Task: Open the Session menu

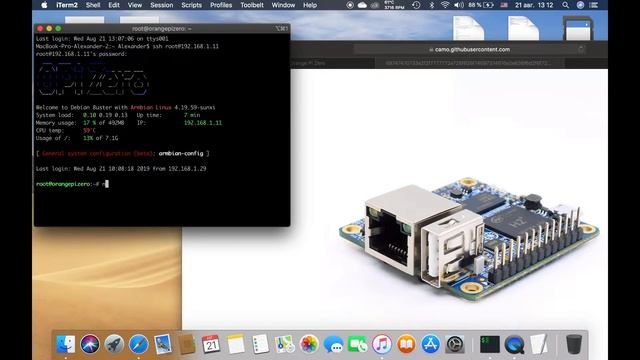Action: 162,5
